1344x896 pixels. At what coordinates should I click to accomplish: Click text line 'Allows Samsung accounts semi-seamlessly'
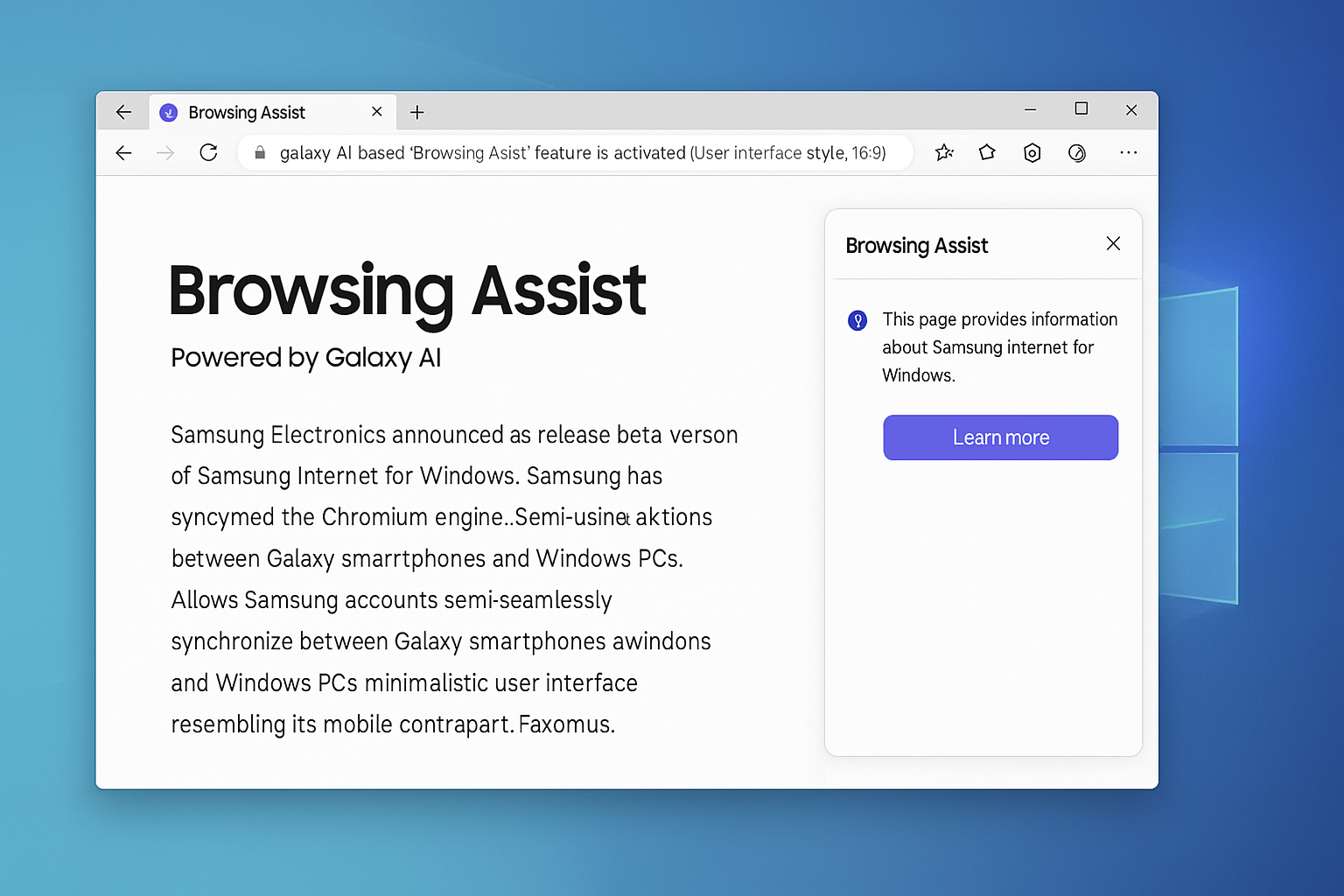[x=392, y=600]
